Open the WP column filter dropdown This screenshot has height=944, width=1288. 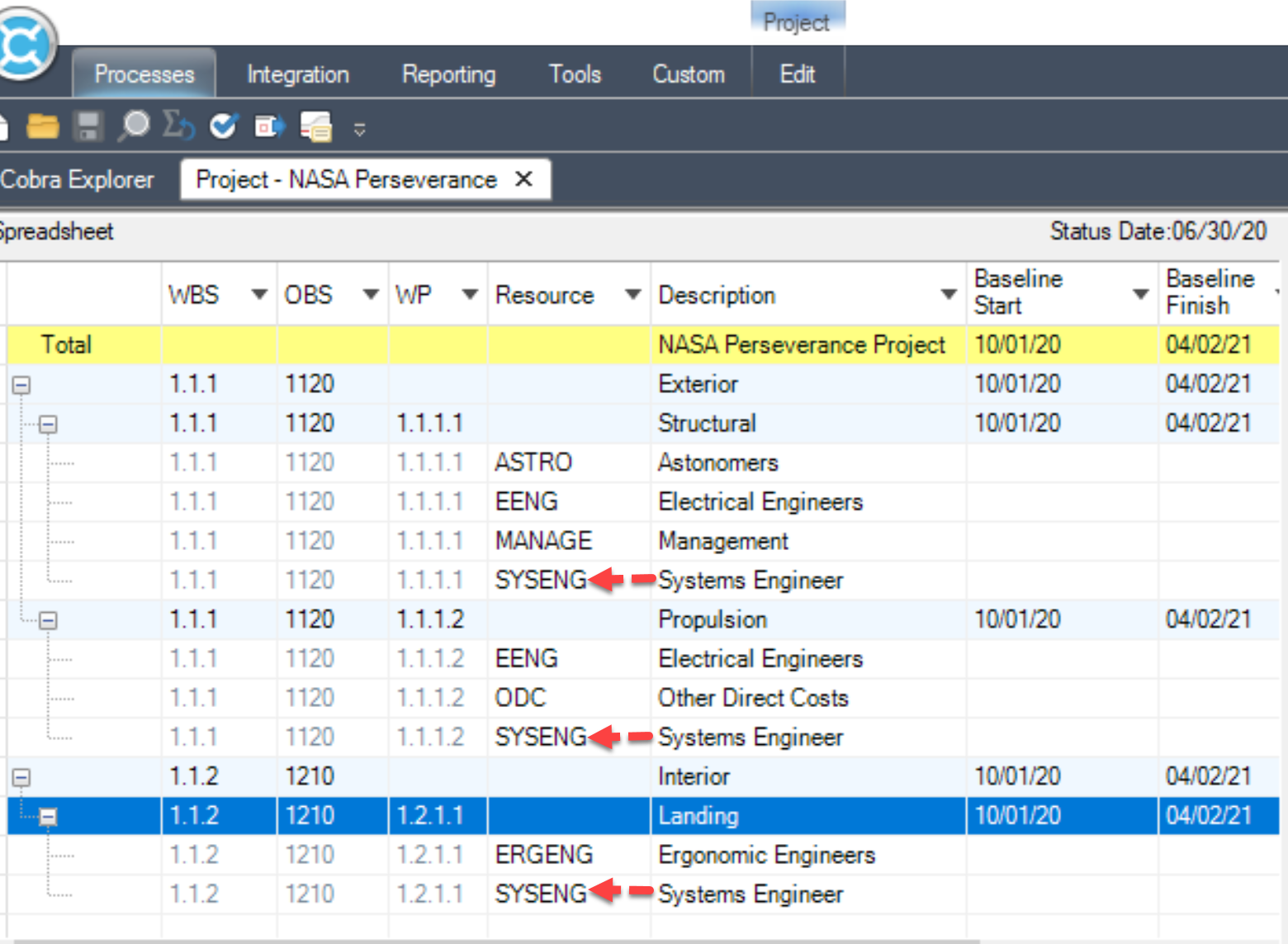[470, 295]
